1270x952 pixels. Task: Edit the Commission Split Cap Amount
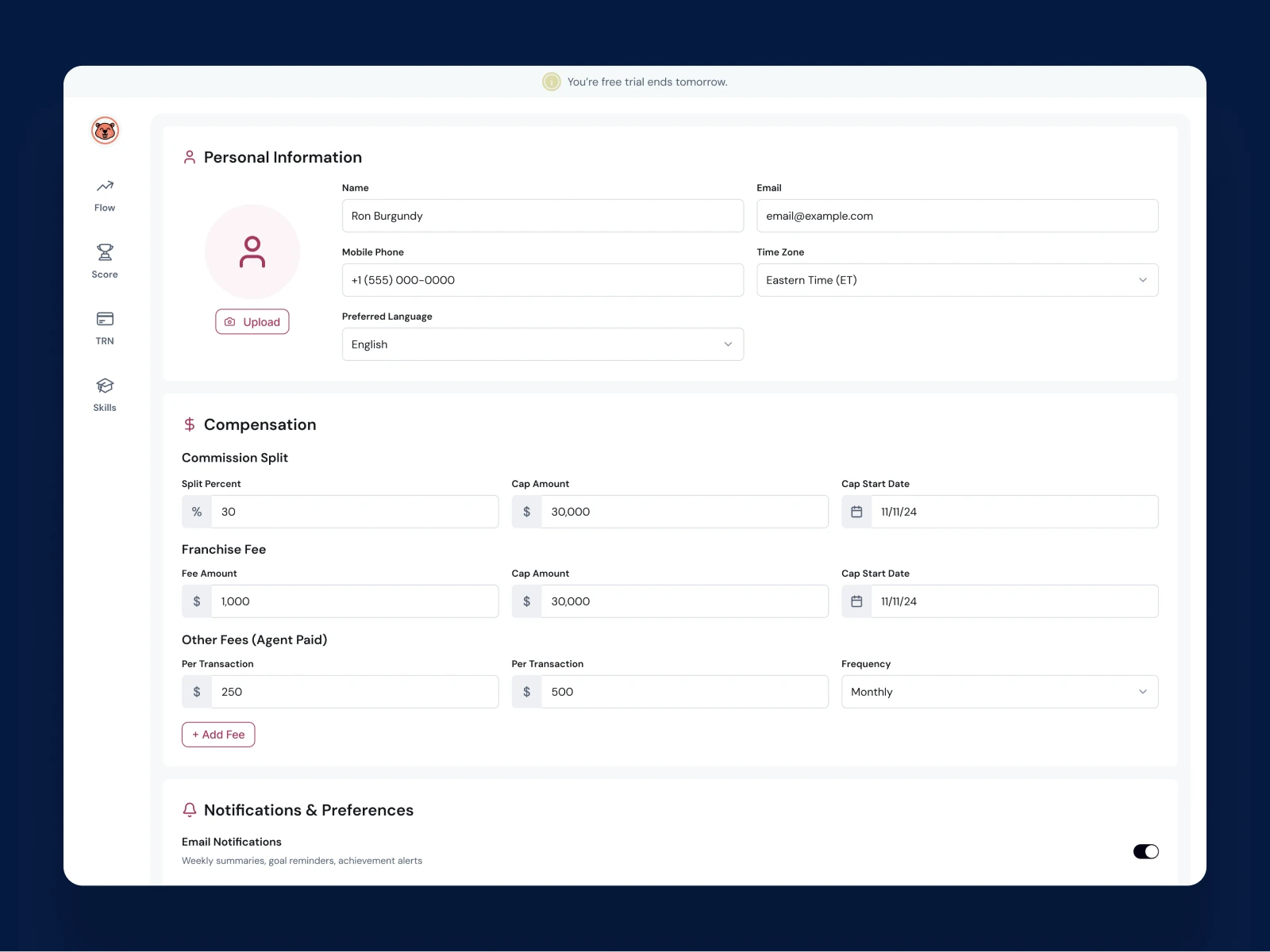(x=685, y=512)
